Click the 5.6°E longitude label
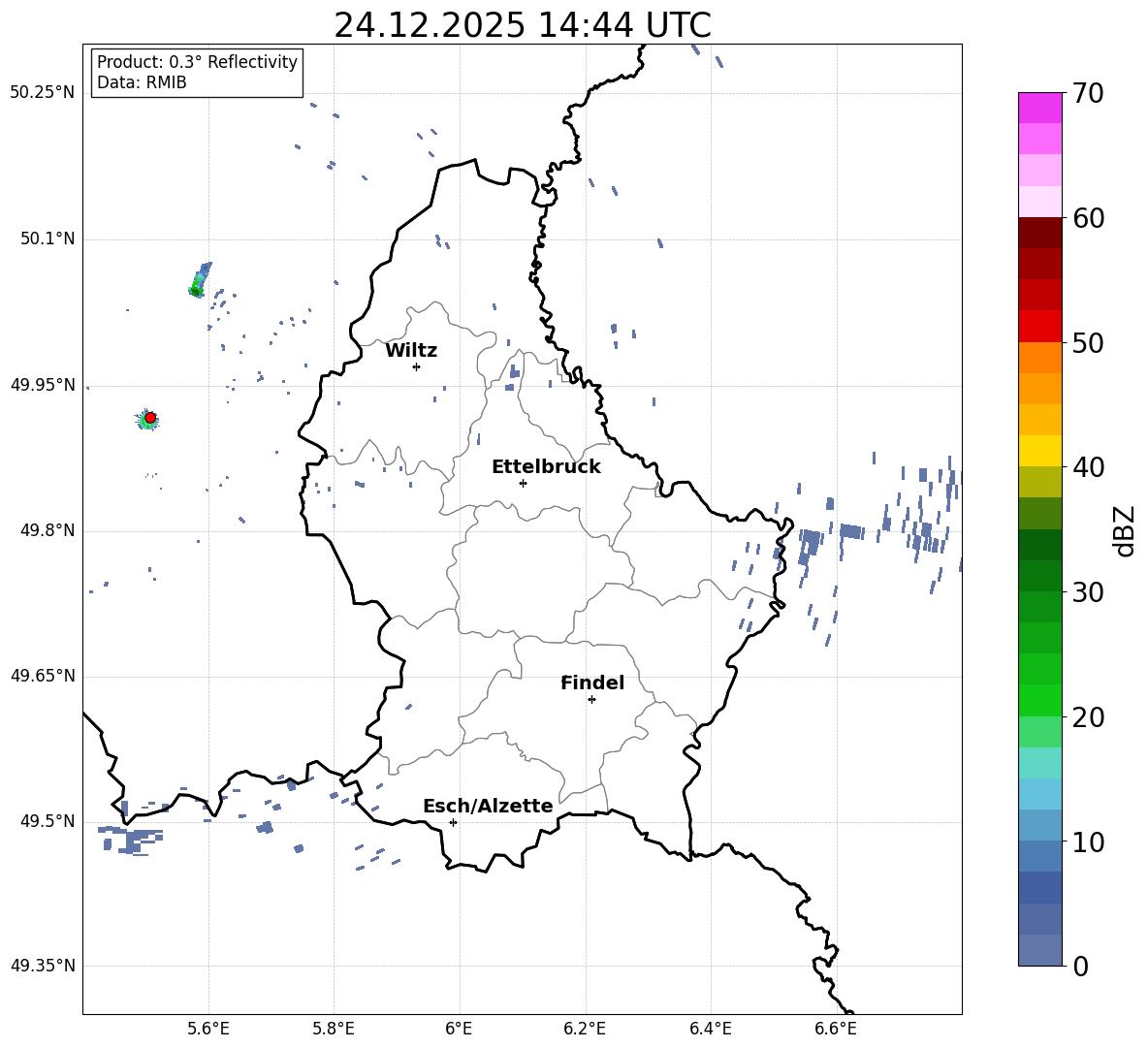 tap(207, 1030)
